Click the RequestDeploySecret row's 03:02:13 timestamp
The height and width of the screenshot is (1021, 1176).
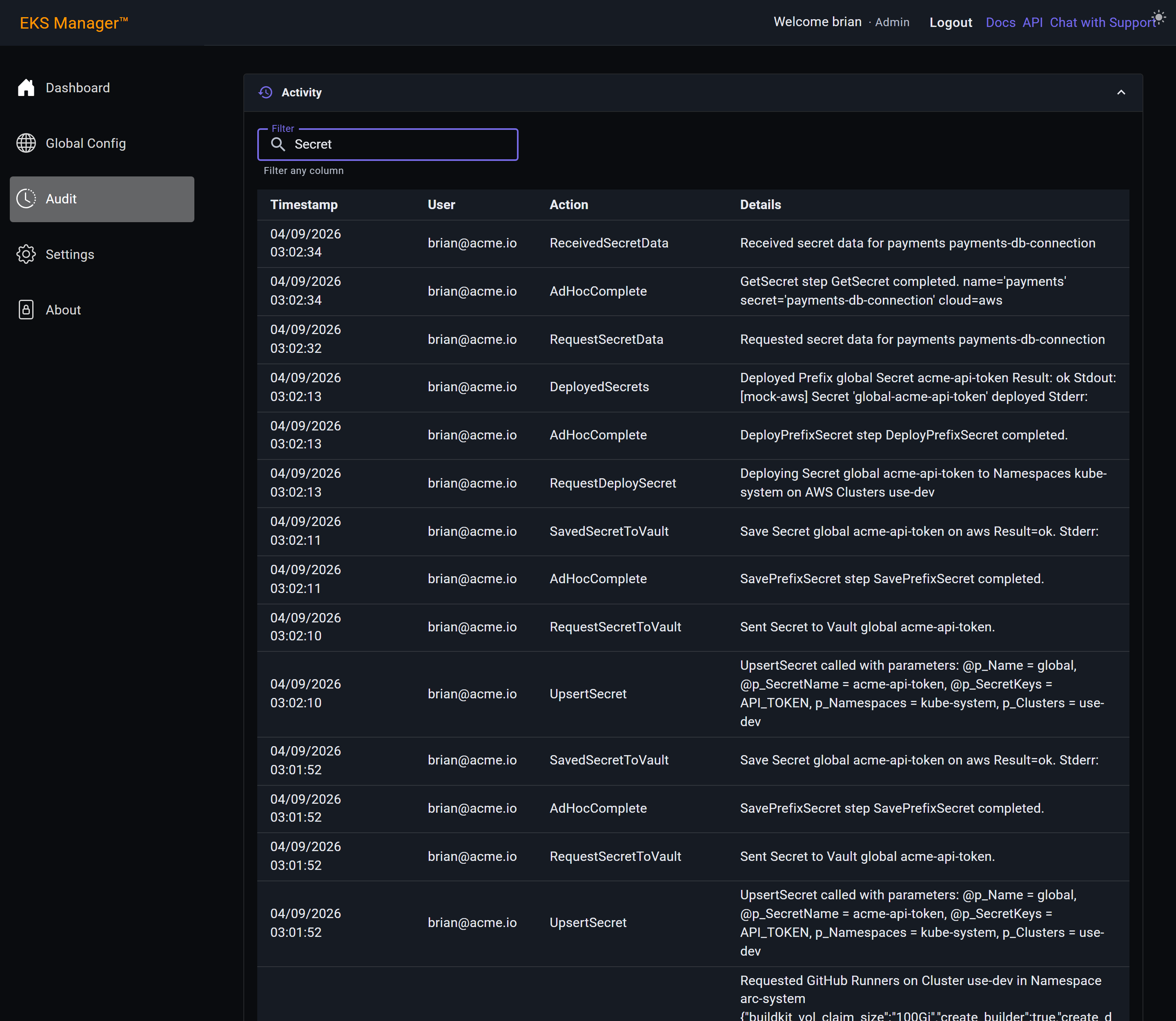coord(305,483)
